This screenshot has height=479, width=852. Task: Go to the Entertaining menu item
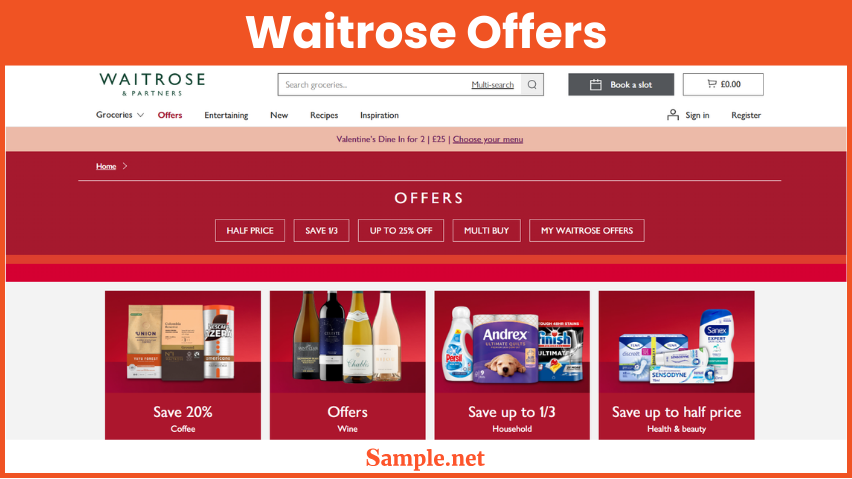pyautogui.click(x=226, y=115)
